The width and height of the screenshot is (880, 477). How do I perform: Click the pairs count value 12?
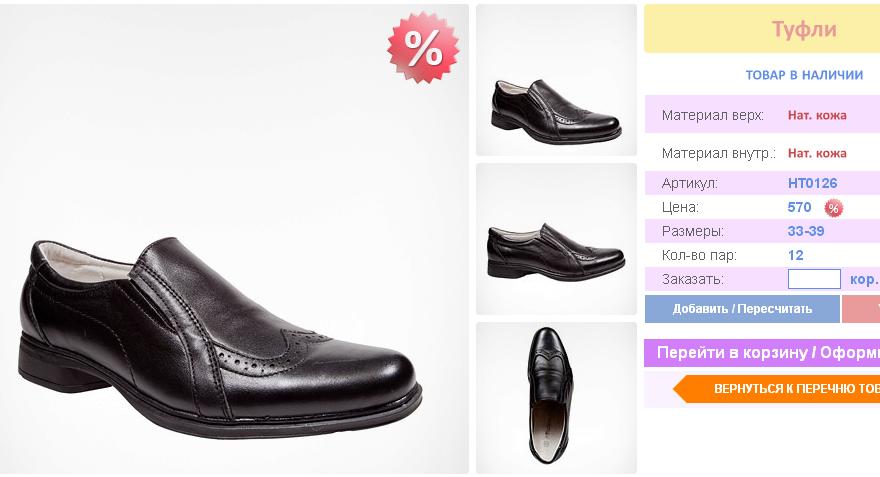pyautogui.click(x=796, y=255)
